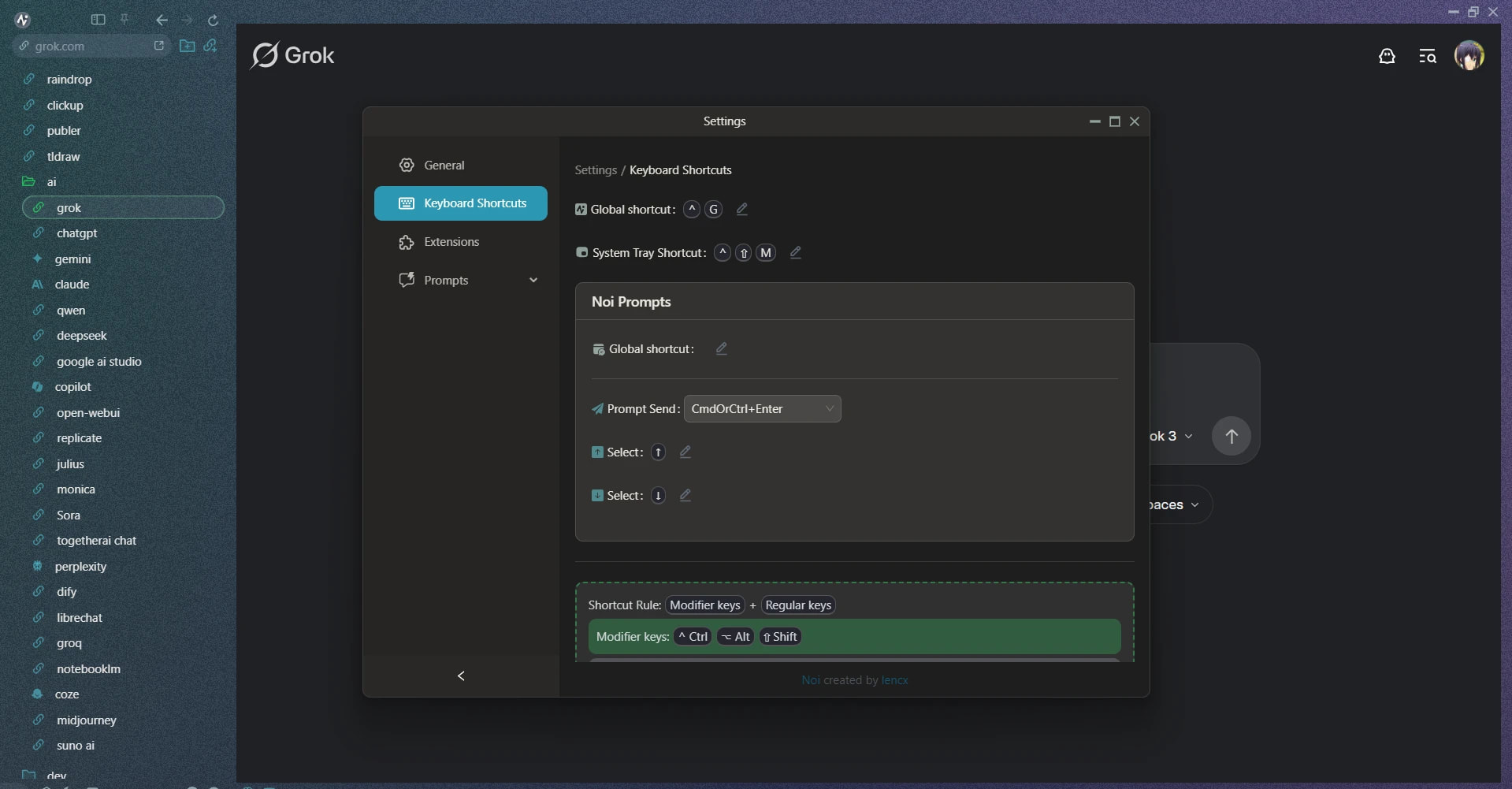Screen dimensions: 1512x789
Task: Toggle the sidebar panel icon in top toolbar
Action: point(98,20)
